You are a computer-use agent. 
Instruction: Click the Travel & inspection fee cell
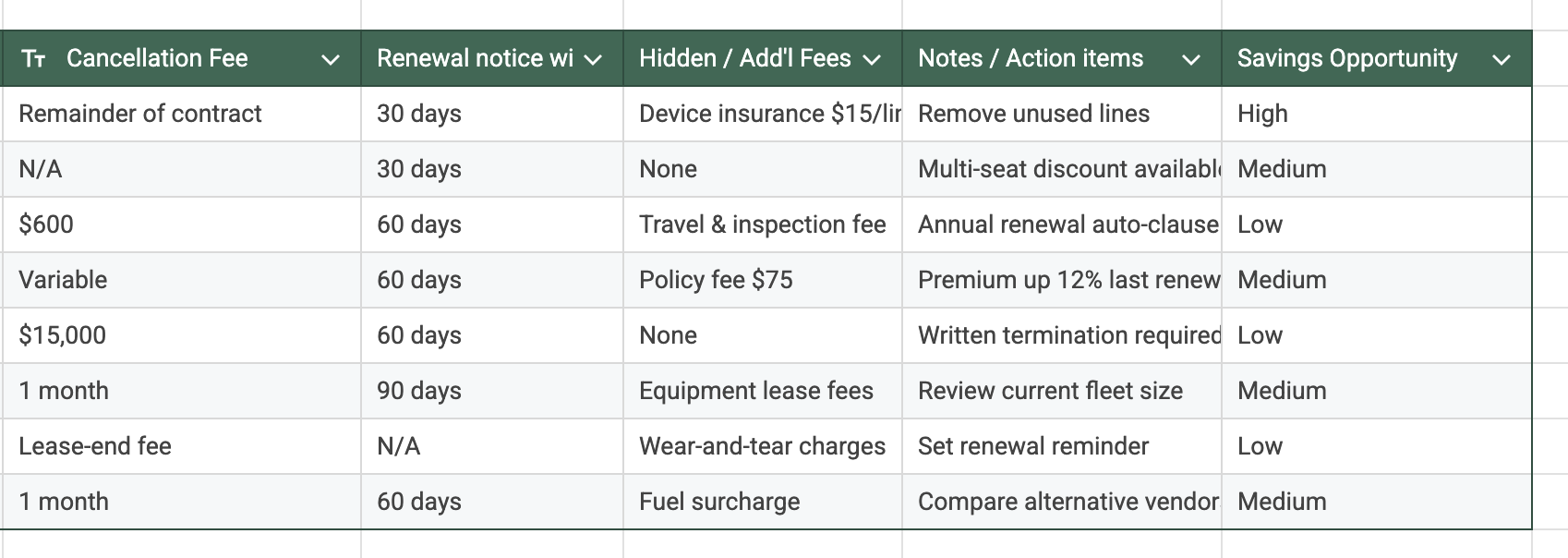[762, 224]
